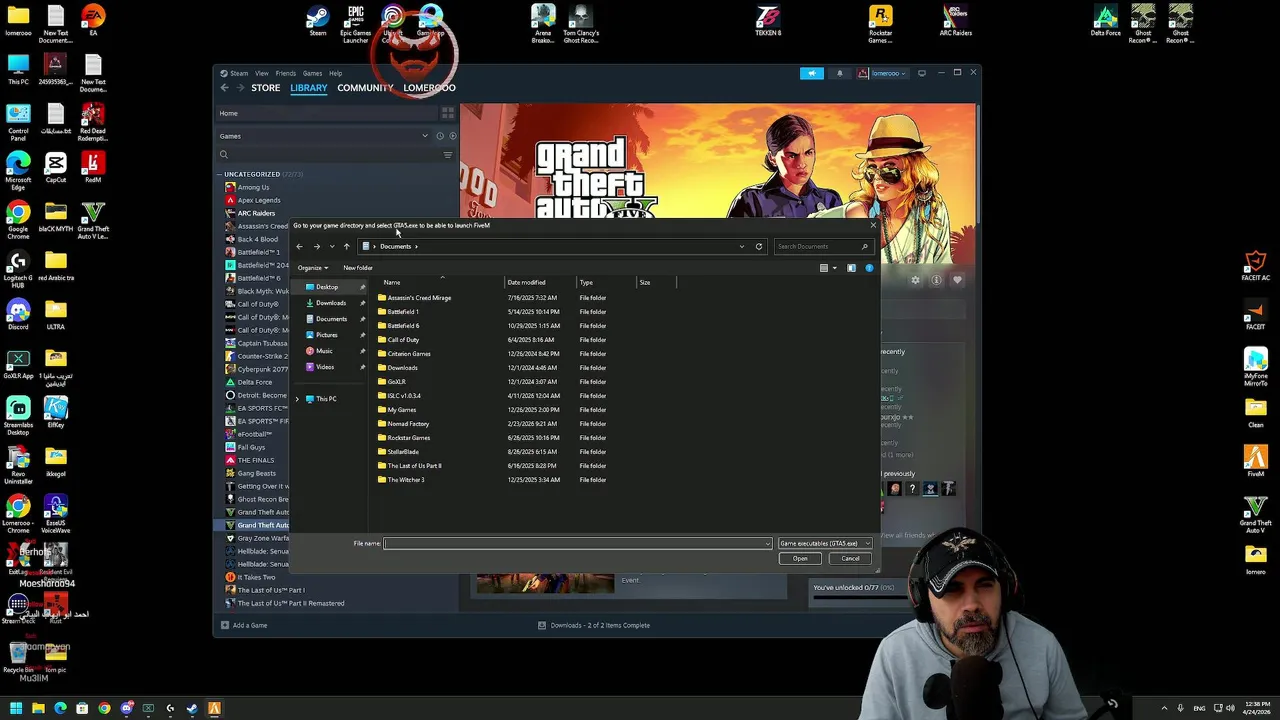Select Music in the navigation pane
The image size is (1280, 720).
pyautogui.click(x=324, y=351)
